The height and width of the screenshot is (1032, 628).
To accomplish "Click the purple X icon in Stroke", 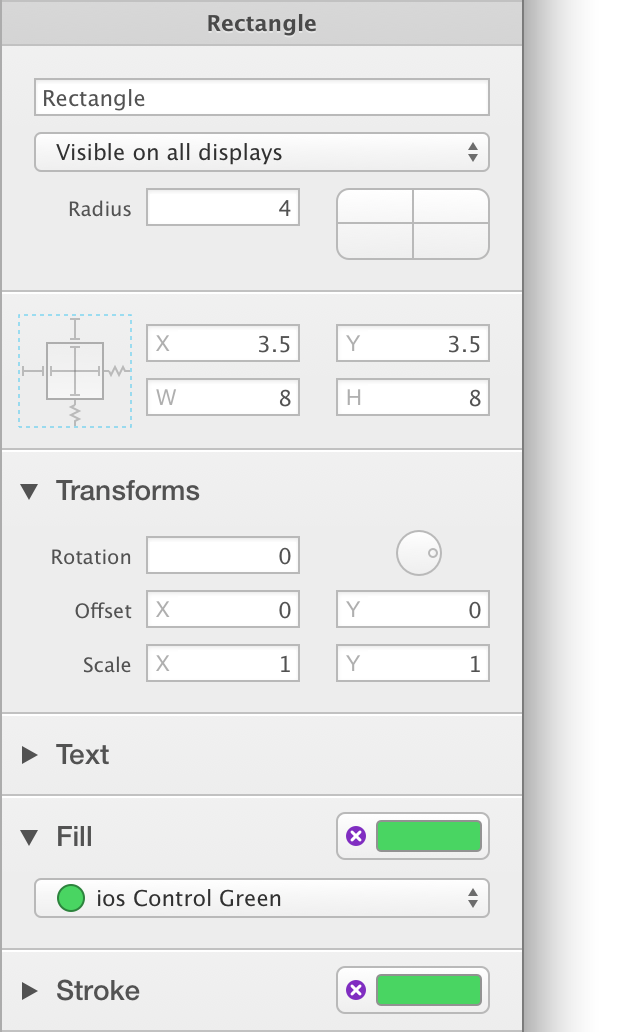I will [x=356, y=990].
